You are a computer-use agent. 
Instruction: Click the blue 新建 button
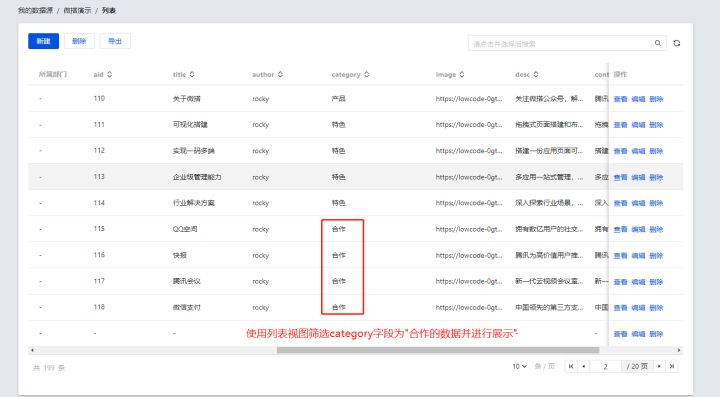pyautogui.click(x=43, y=41)
